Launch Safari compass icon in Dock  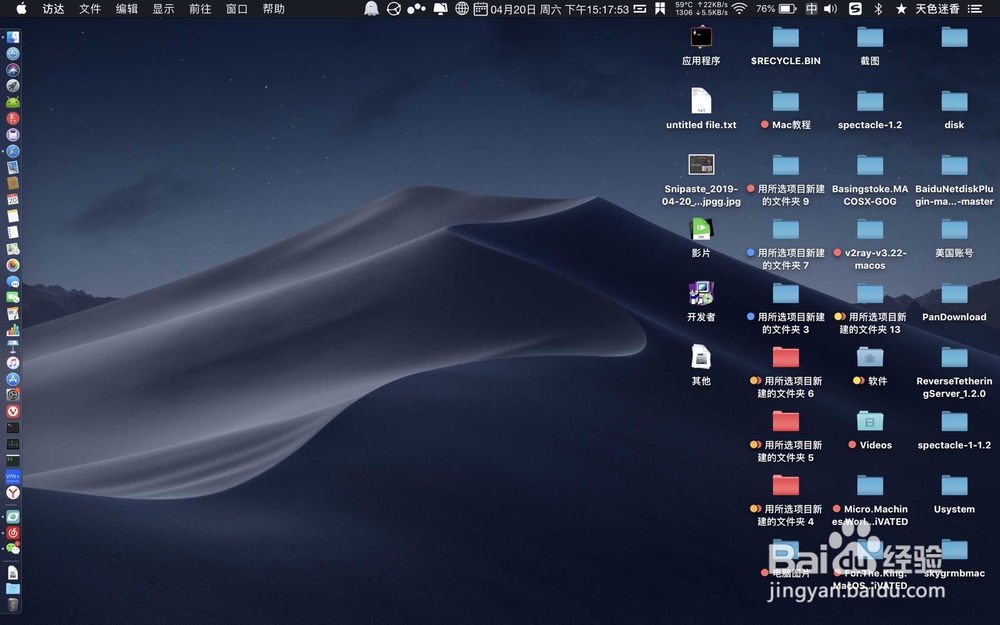(x=13, y=151)
